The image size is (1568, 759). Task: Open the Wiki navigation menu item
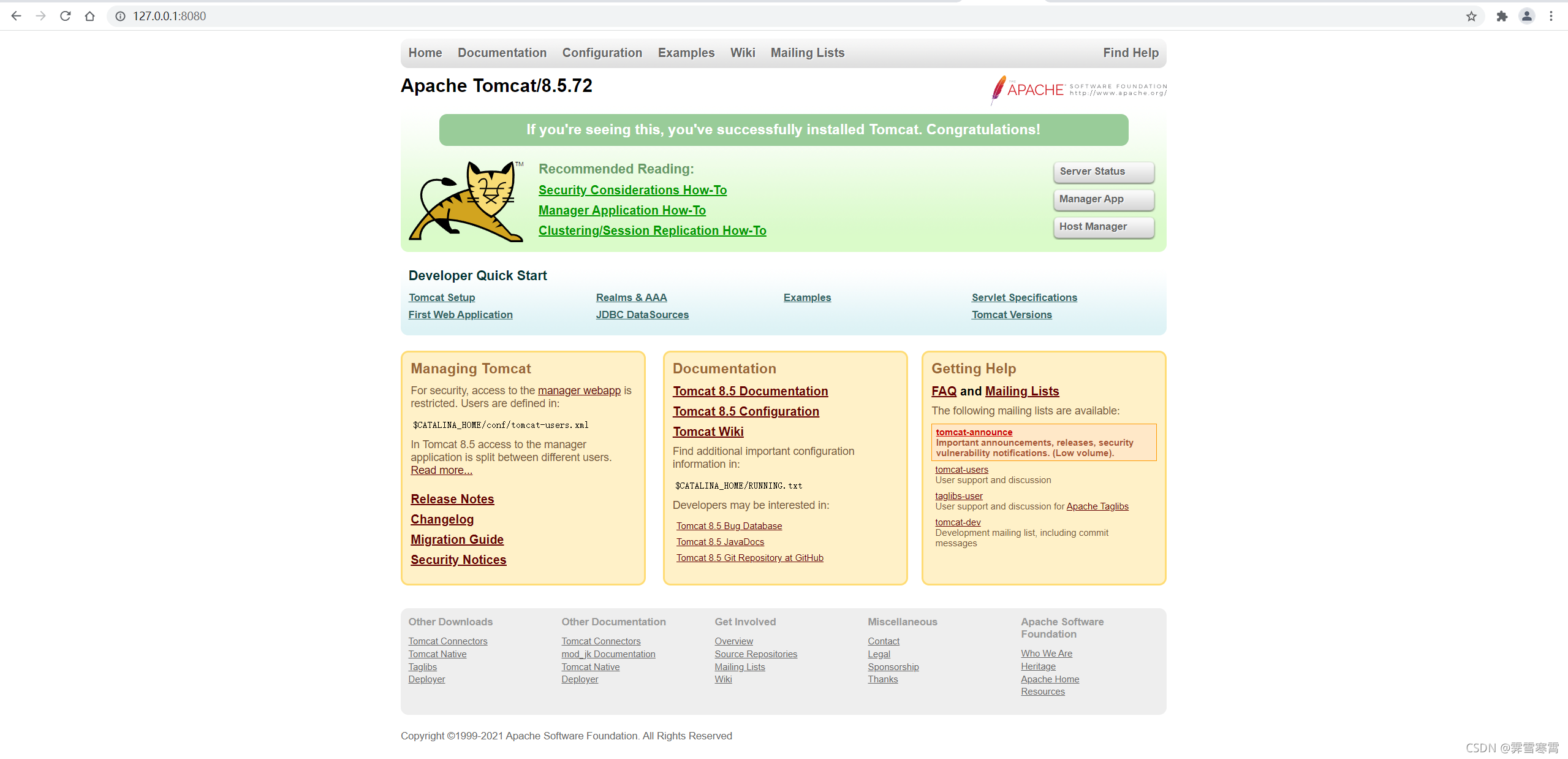742,53
